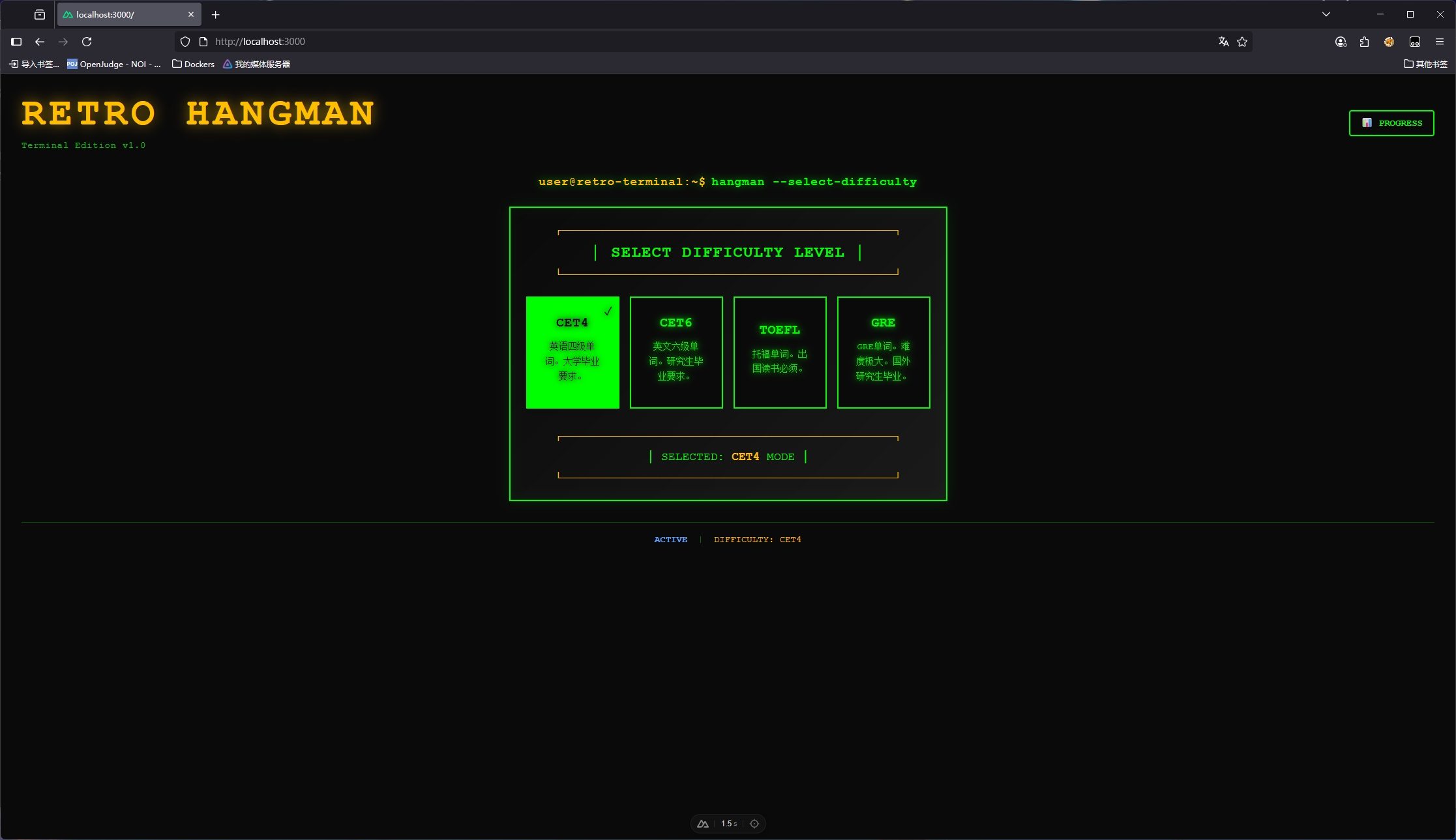Reload the page with refresh icon

click(x=87, y=42)
